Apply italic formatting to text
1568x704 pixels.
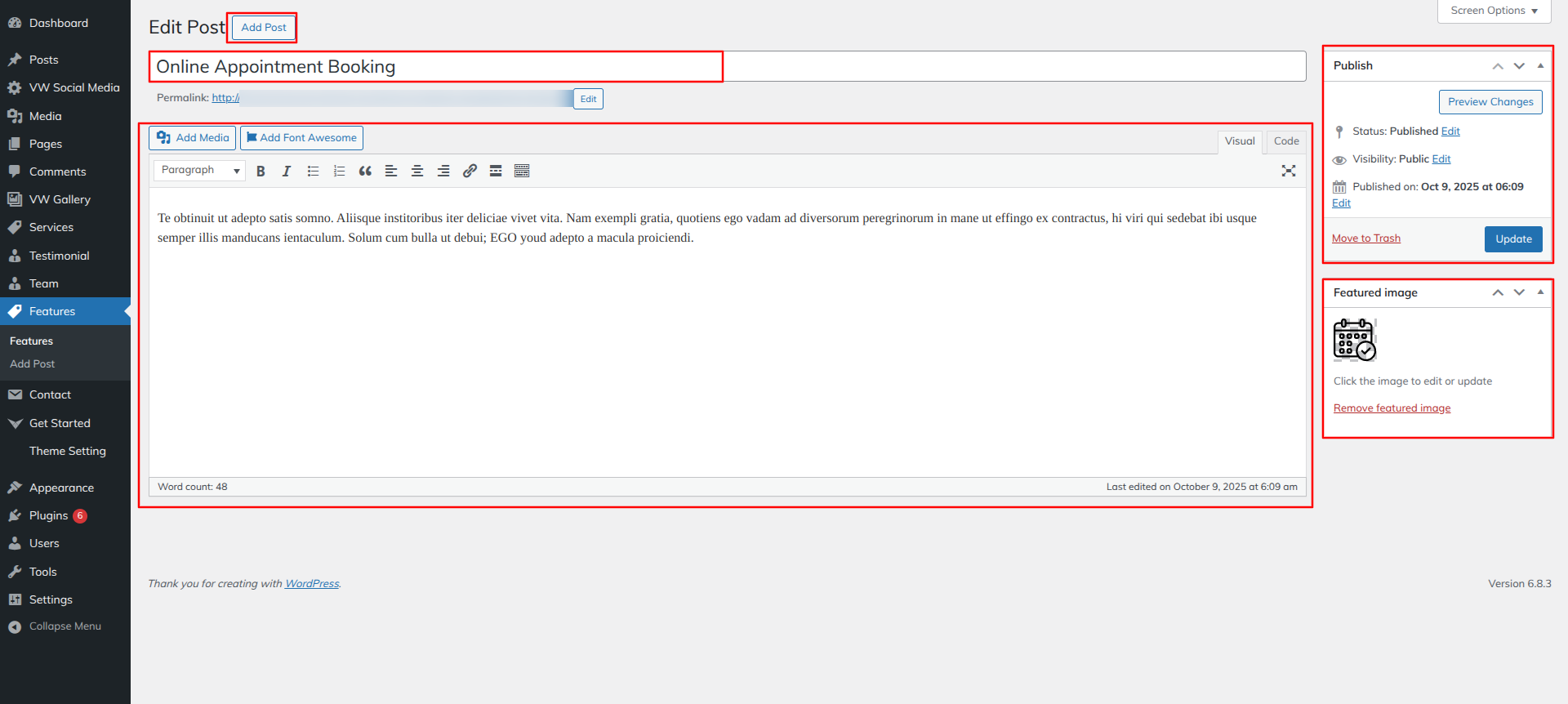(287, 171)
